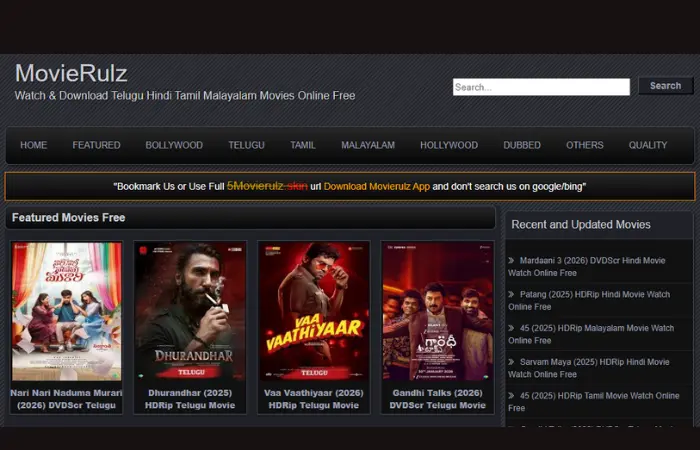Expand the OTHERS menu
Viewport: 700px width, 450px height.
click(x=585, y=145)
